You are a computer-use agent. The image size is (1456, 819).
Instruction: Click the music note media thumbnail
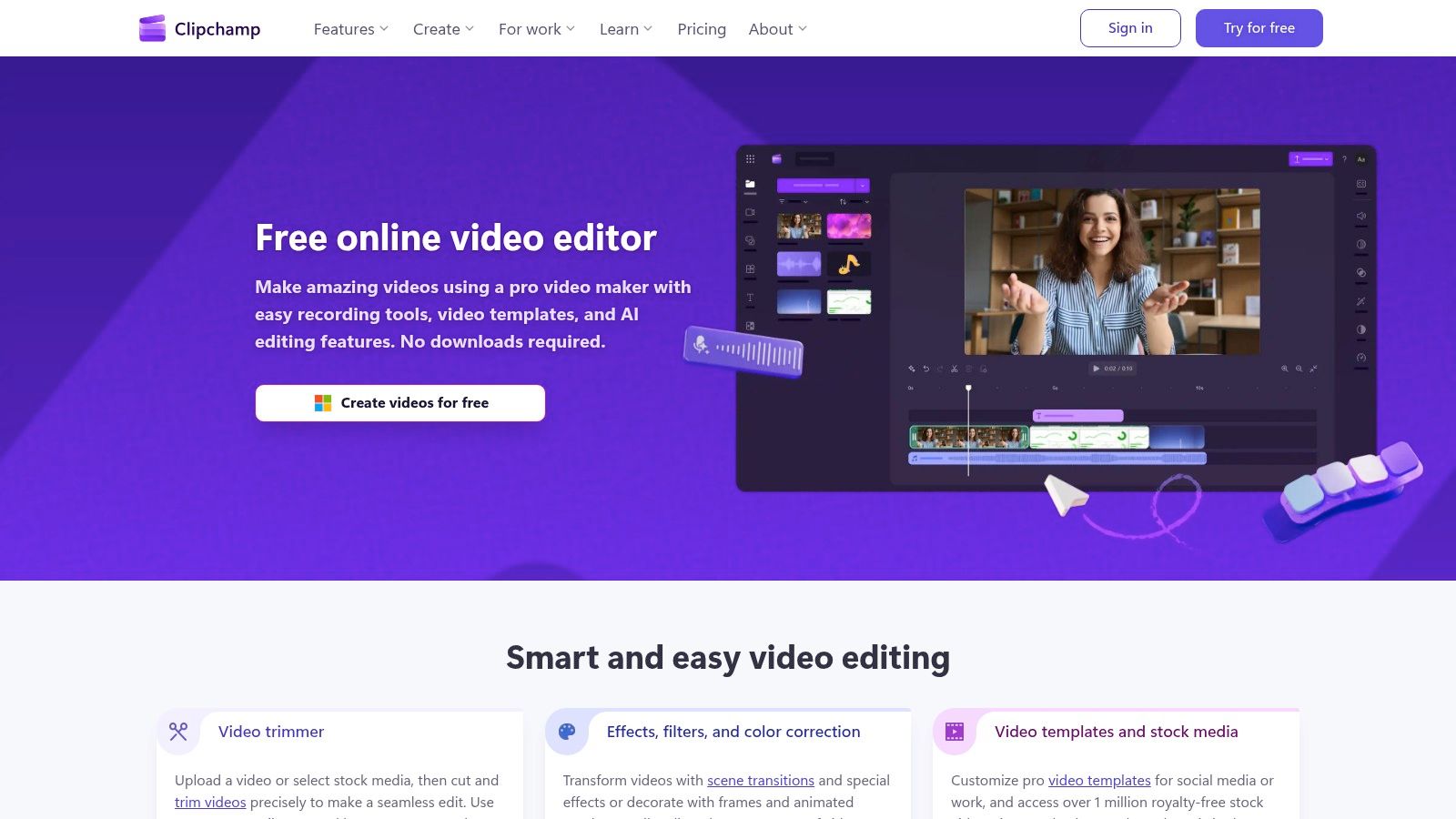click(849, 264)
